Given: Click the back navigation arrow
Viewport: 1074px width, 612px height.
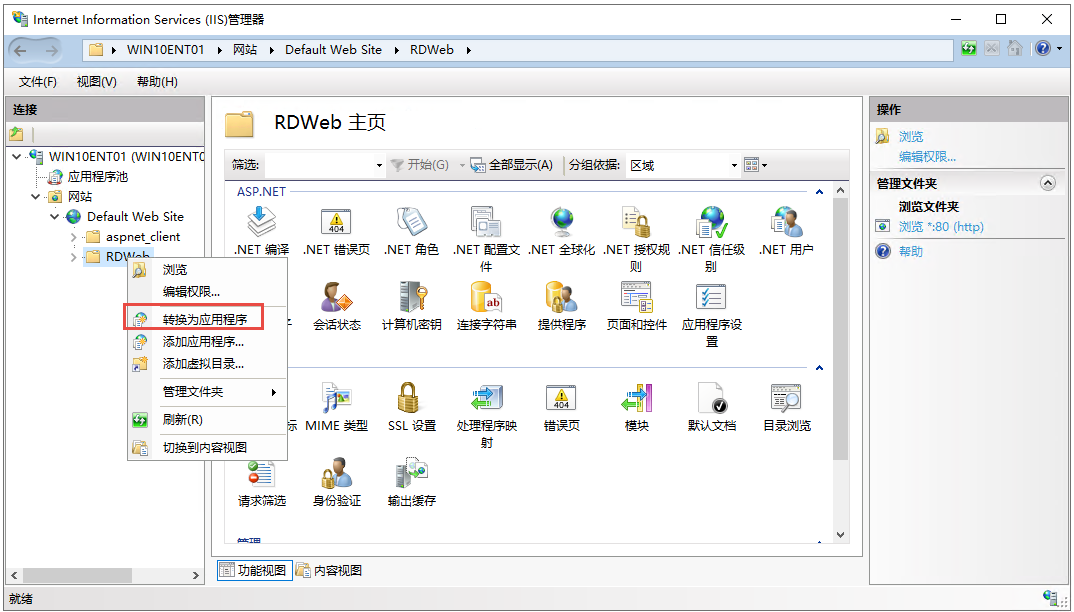Looking at the screenshot, I should point(21,49).
